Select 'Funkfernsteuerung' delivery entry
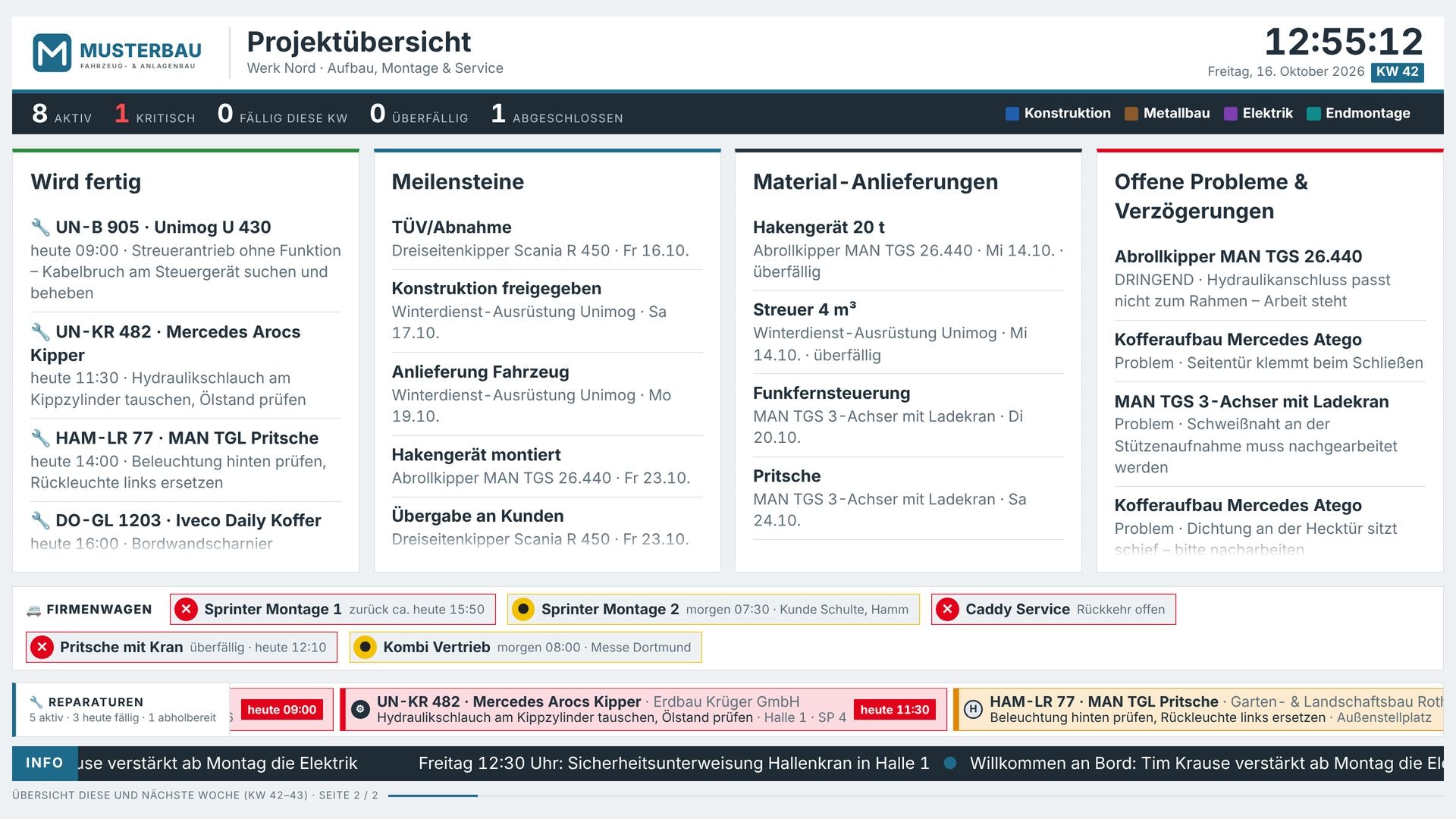This screenshot has width=1456, height=819. point(908,415)
